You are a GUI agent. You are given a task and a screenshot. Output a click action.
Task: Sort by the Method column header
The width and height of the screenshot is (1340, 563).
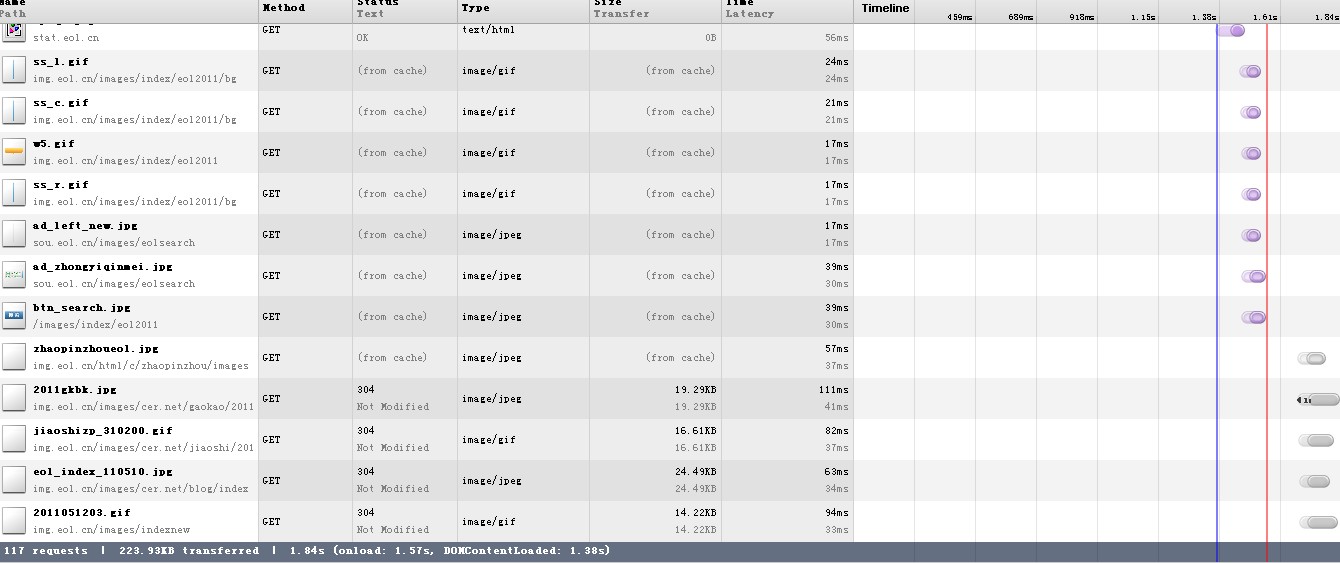point(305,11)
